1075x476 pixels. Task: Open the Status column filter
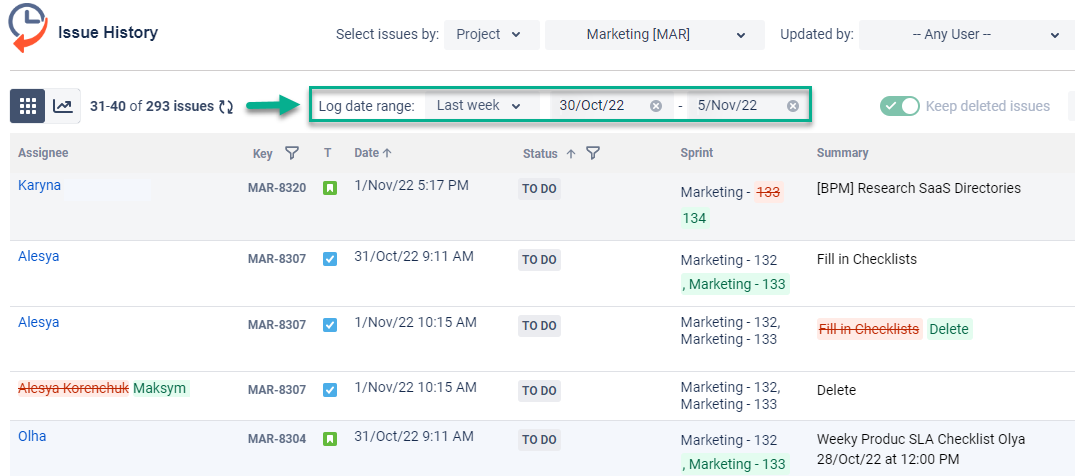pos(594,154)
